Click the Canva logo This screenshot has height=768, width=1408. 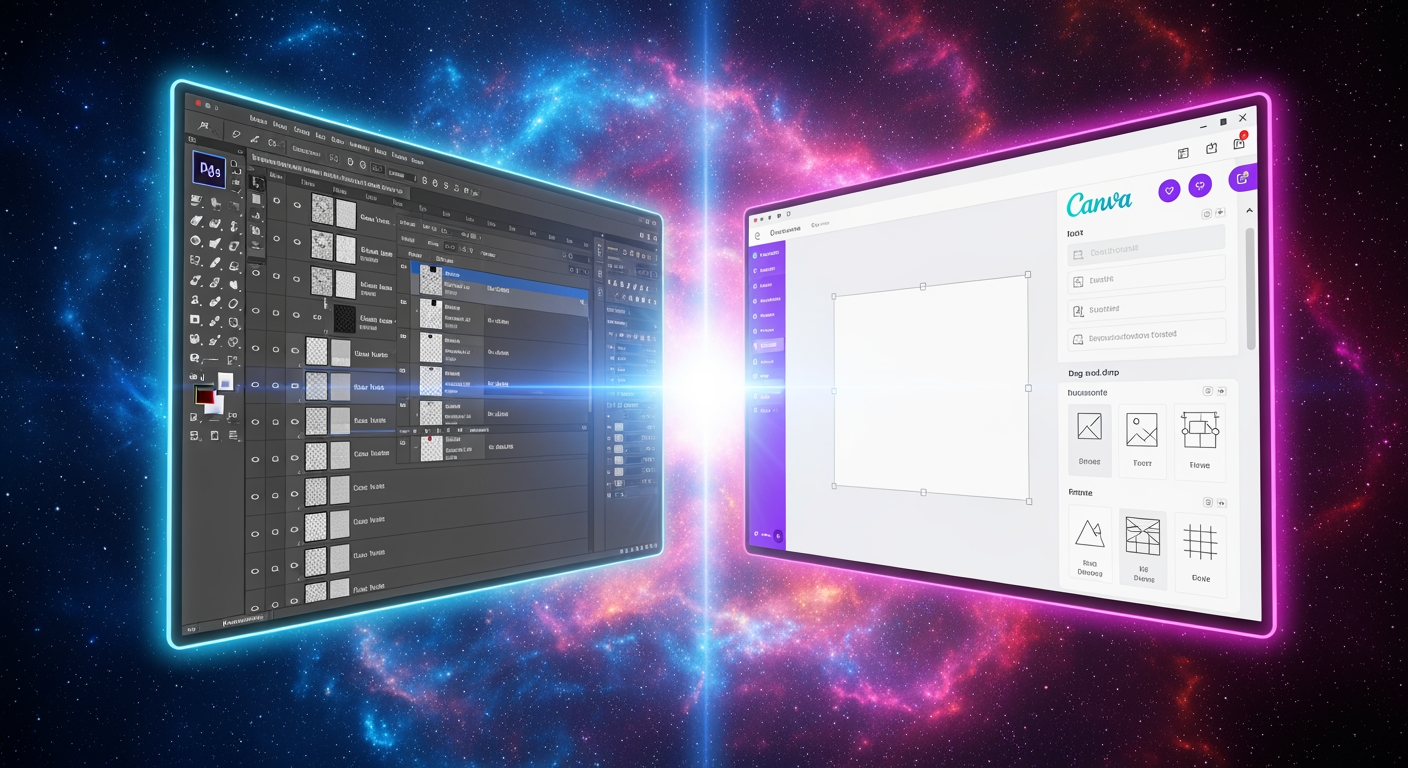pos(1099,203)
